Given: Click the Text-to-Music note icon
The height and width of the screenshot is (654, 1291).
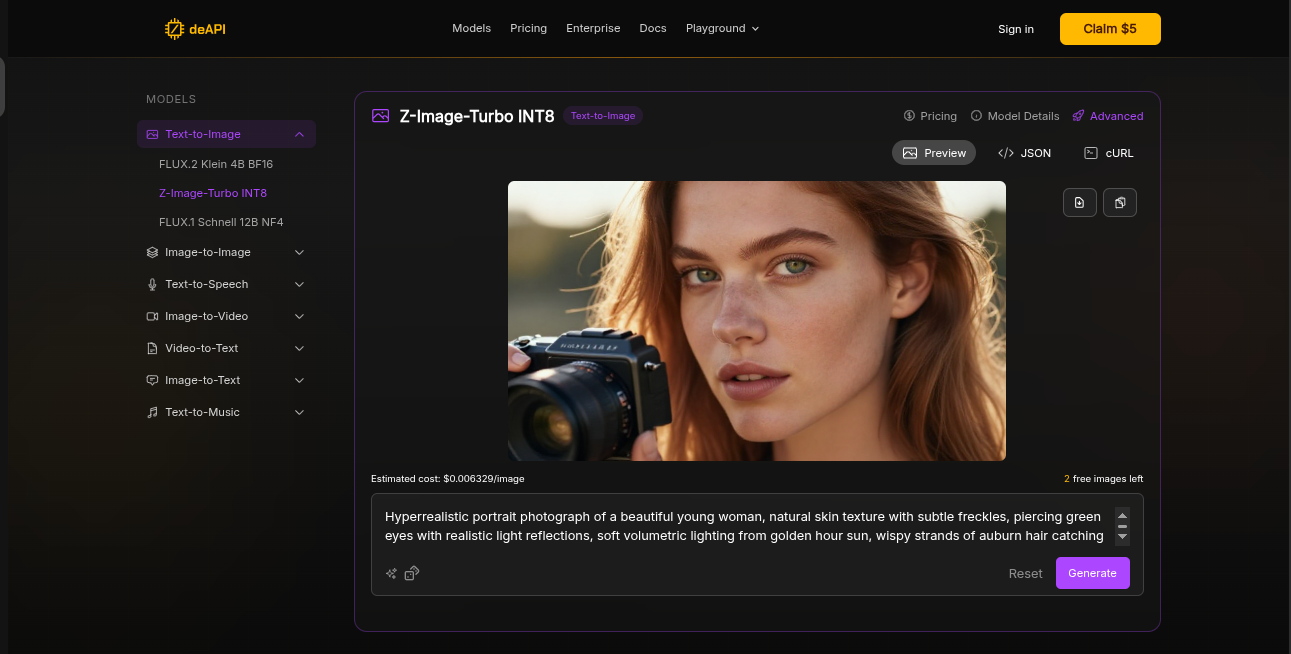Looking at the screenshot, I should (152, 412).
